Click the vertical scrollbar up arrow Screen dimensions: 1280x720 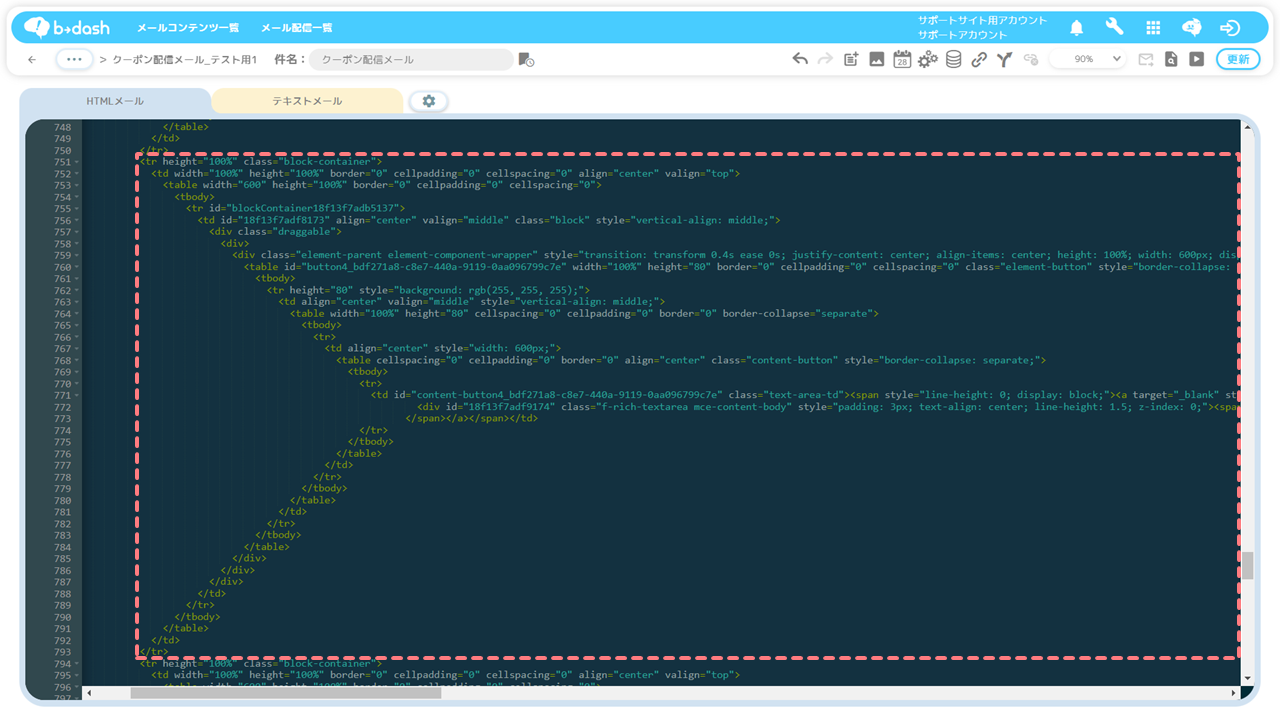[x=1247, y=127]
